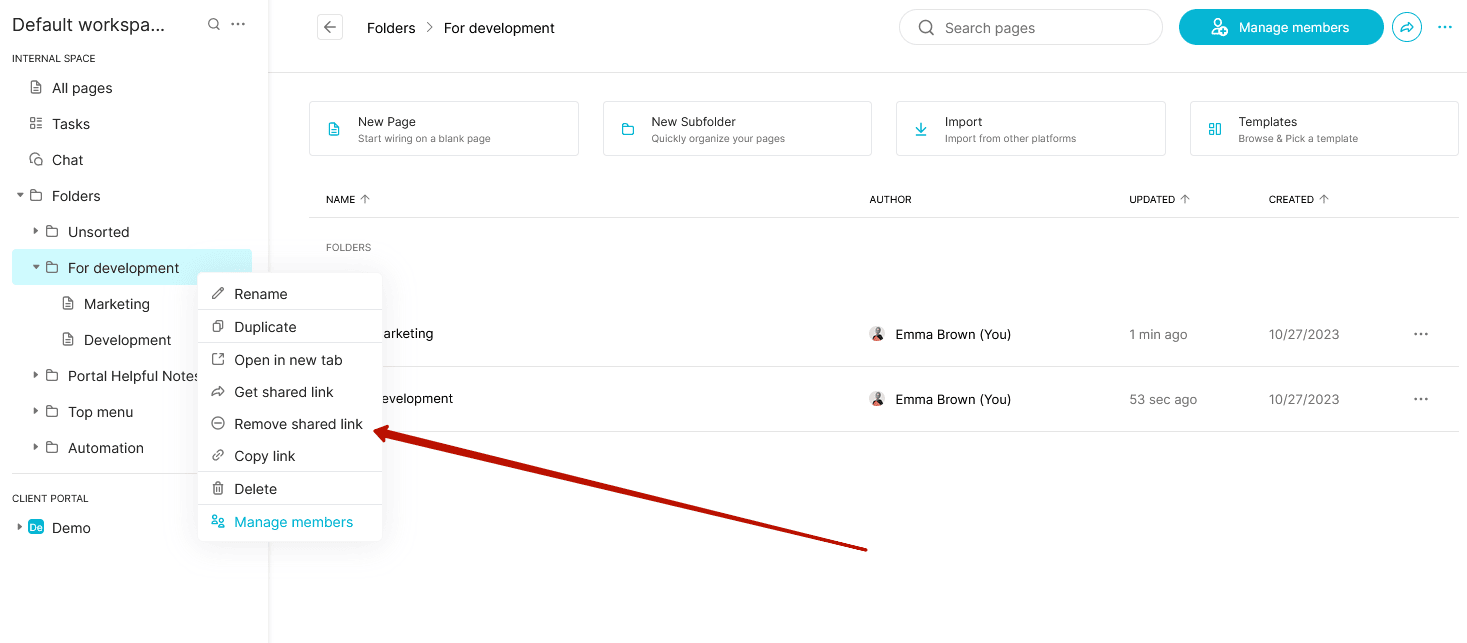Click the Default workspace title
The height and width of the screenshot is (643, 1467).
pyautogui.click(x=89, y=25)
